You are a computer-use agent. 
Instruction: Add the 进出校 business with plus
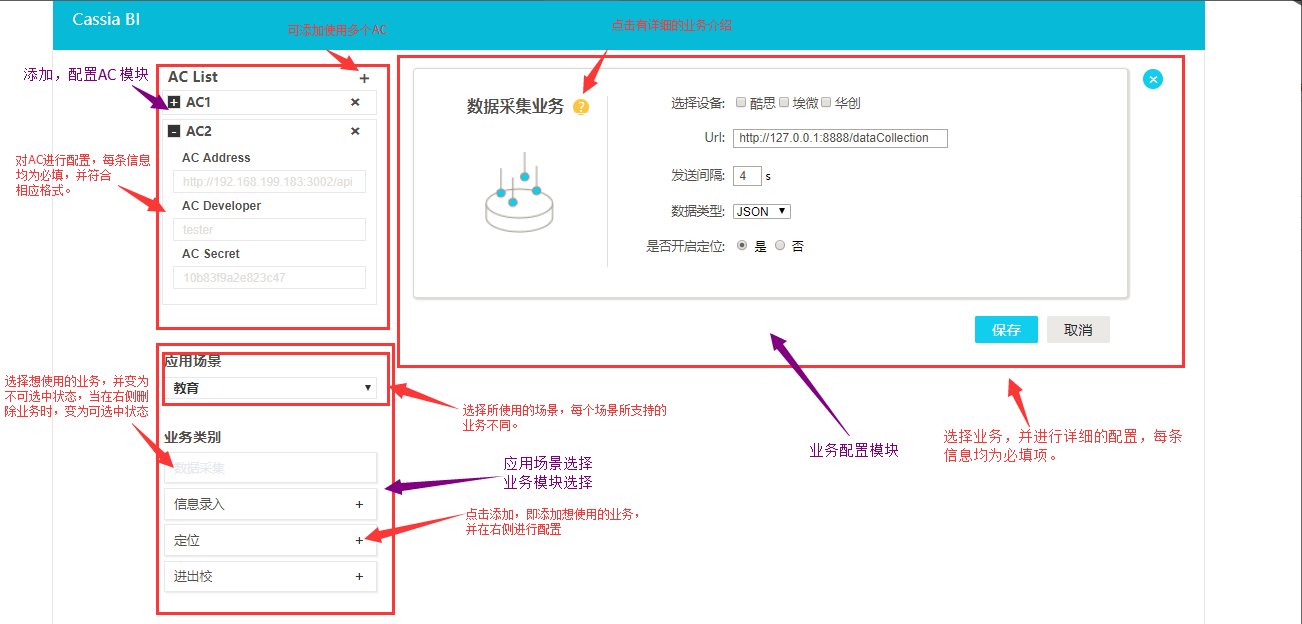[x=359, y=577]
